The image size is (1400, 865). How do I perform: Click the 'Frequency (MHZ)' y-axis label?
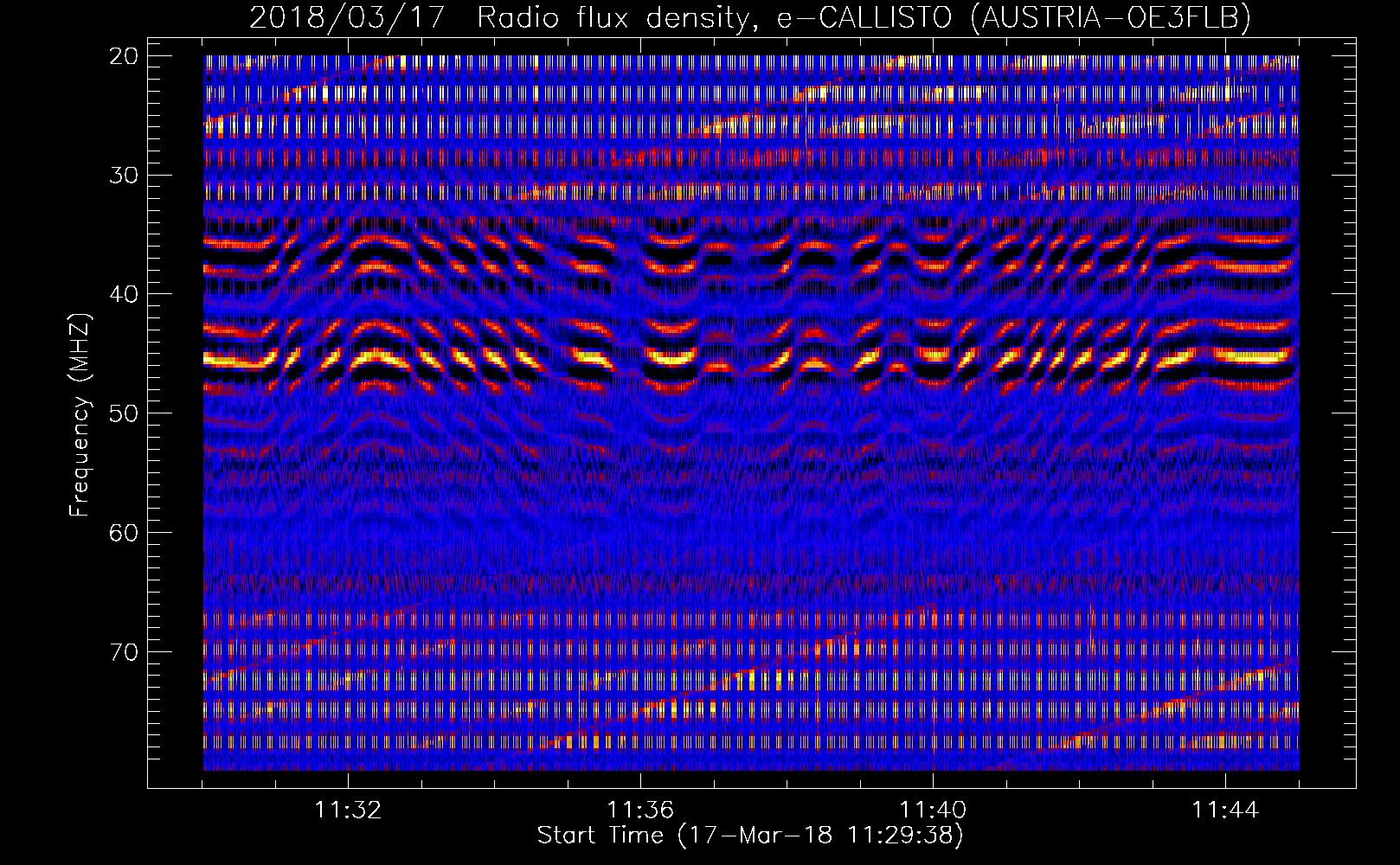[80, 415]
